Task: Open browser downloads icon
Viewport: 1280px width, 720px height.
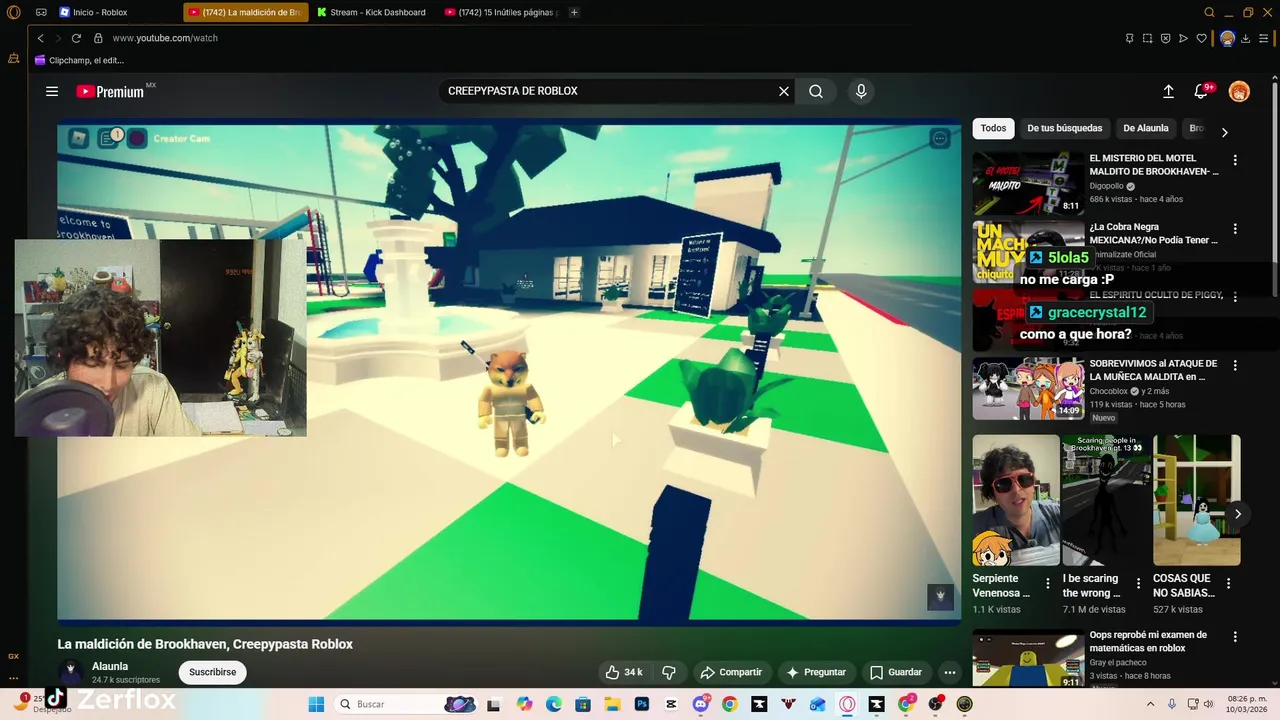Action: (x=1245, y=38)
